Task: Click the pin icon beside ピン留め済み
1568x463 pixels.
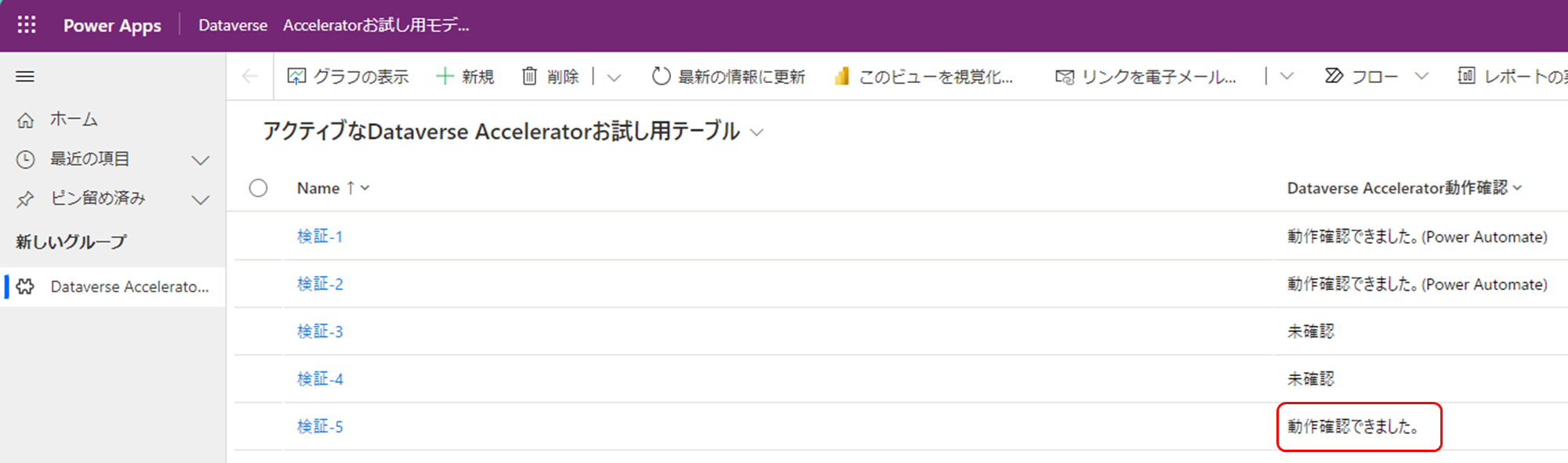Action: [x=26, y=199]
